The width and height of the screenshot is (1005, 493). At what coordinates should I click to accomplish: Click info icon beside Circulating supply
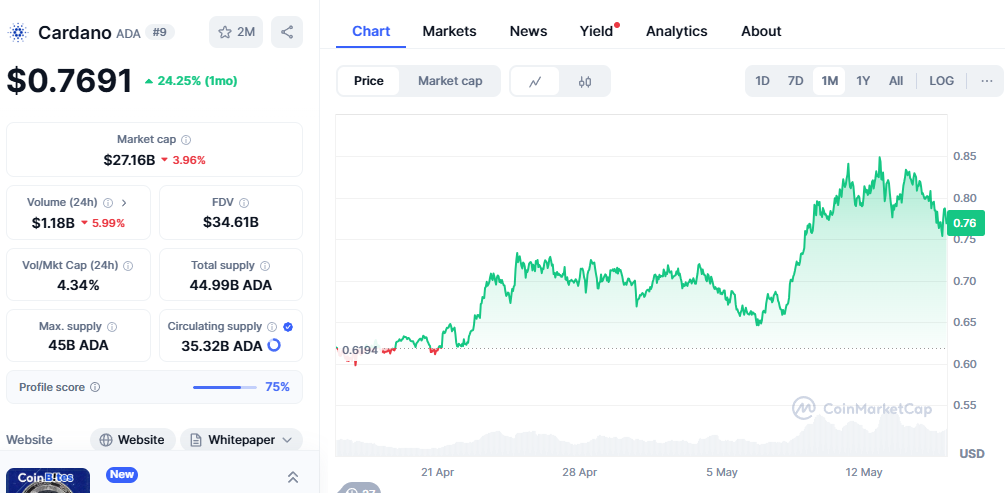(272, 327)
